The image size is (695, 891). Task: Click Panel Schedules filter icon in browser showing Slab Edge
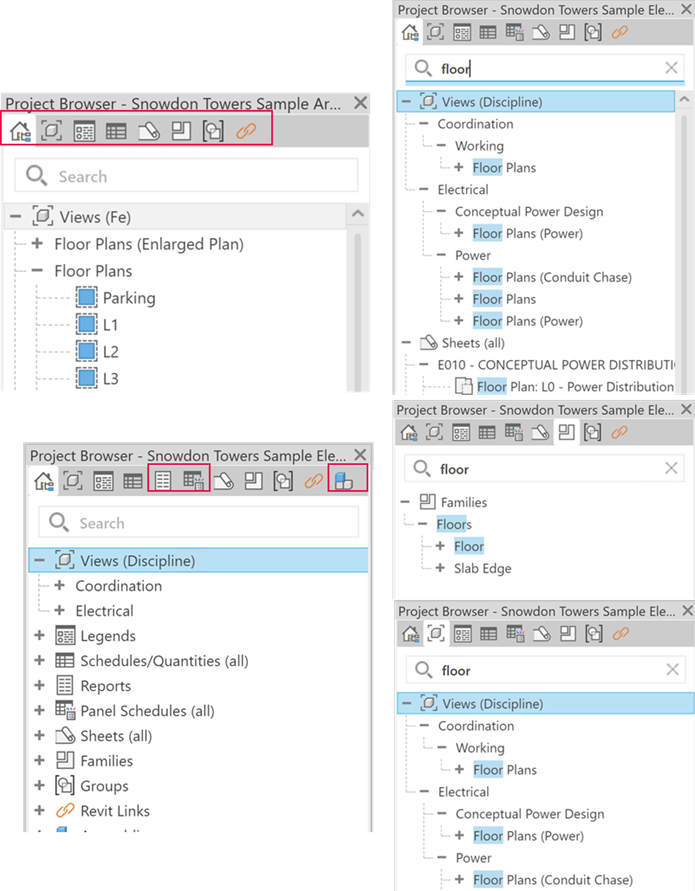point(514,432)
